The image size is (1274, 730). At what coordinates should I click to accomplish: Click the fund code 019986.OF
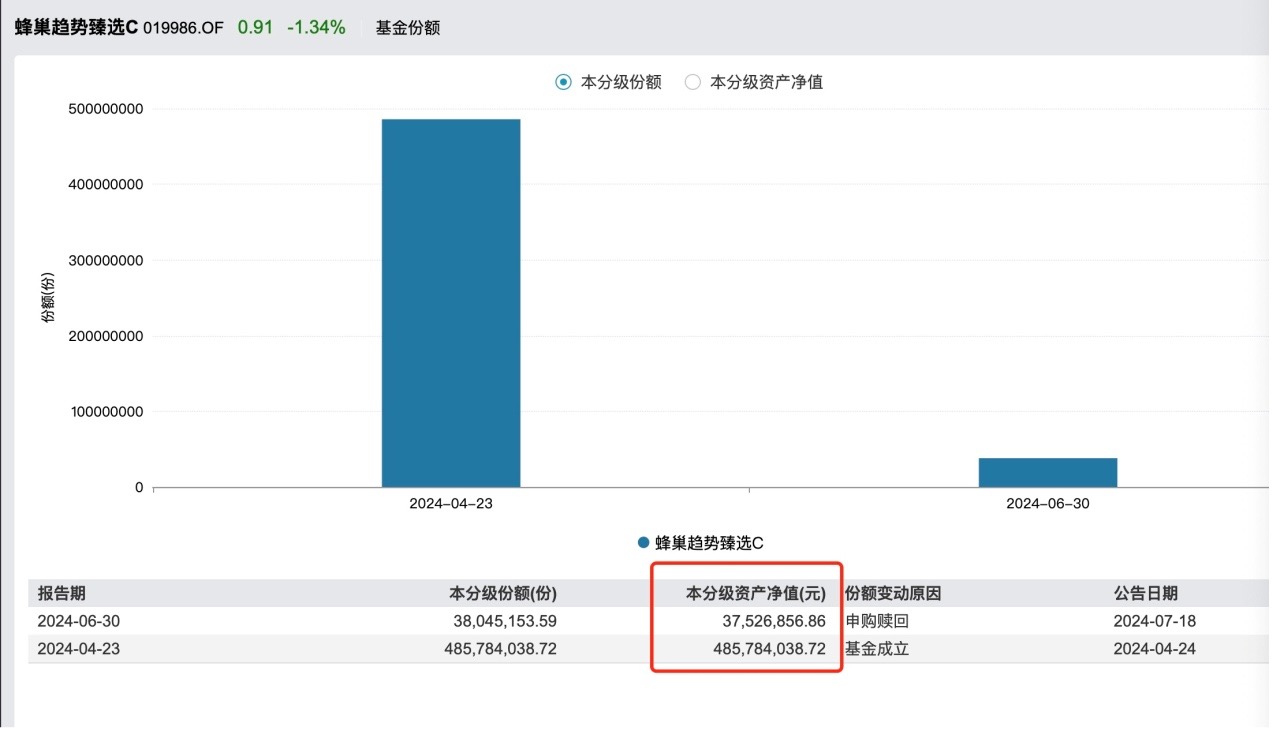pyautogui.click(x=183, y=28)
